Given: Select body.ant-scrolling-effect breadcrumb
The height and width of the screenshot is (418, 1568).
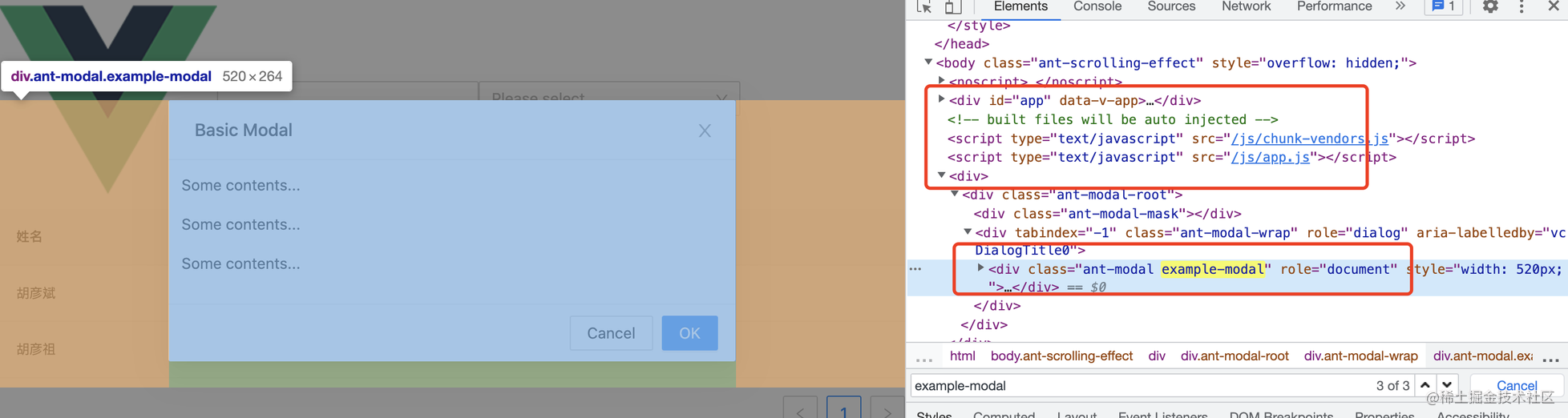Looking at the screenshot, I should coord(1061,356).
